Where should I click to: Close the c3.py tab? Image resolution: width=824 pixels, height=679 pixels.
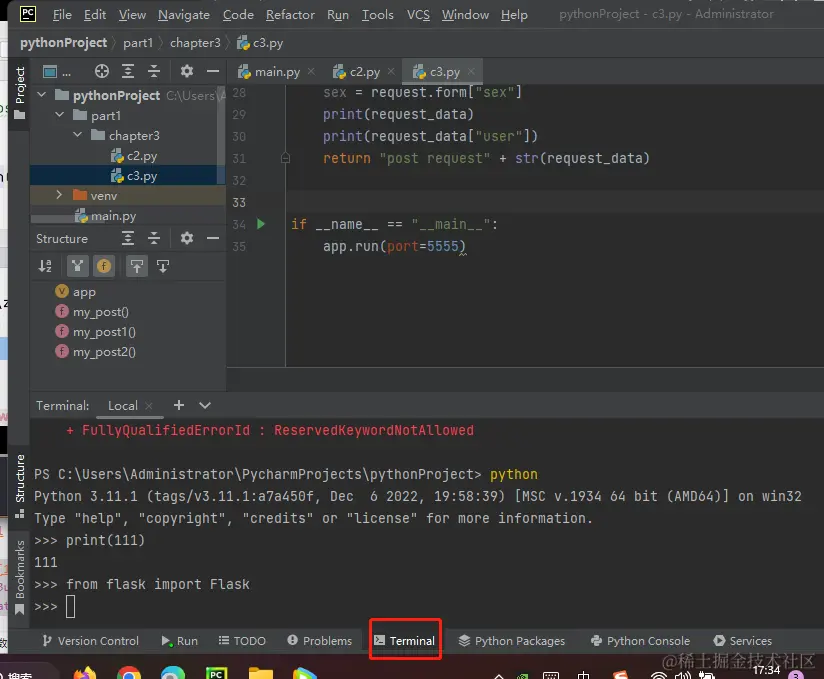[x=471, y=71]
